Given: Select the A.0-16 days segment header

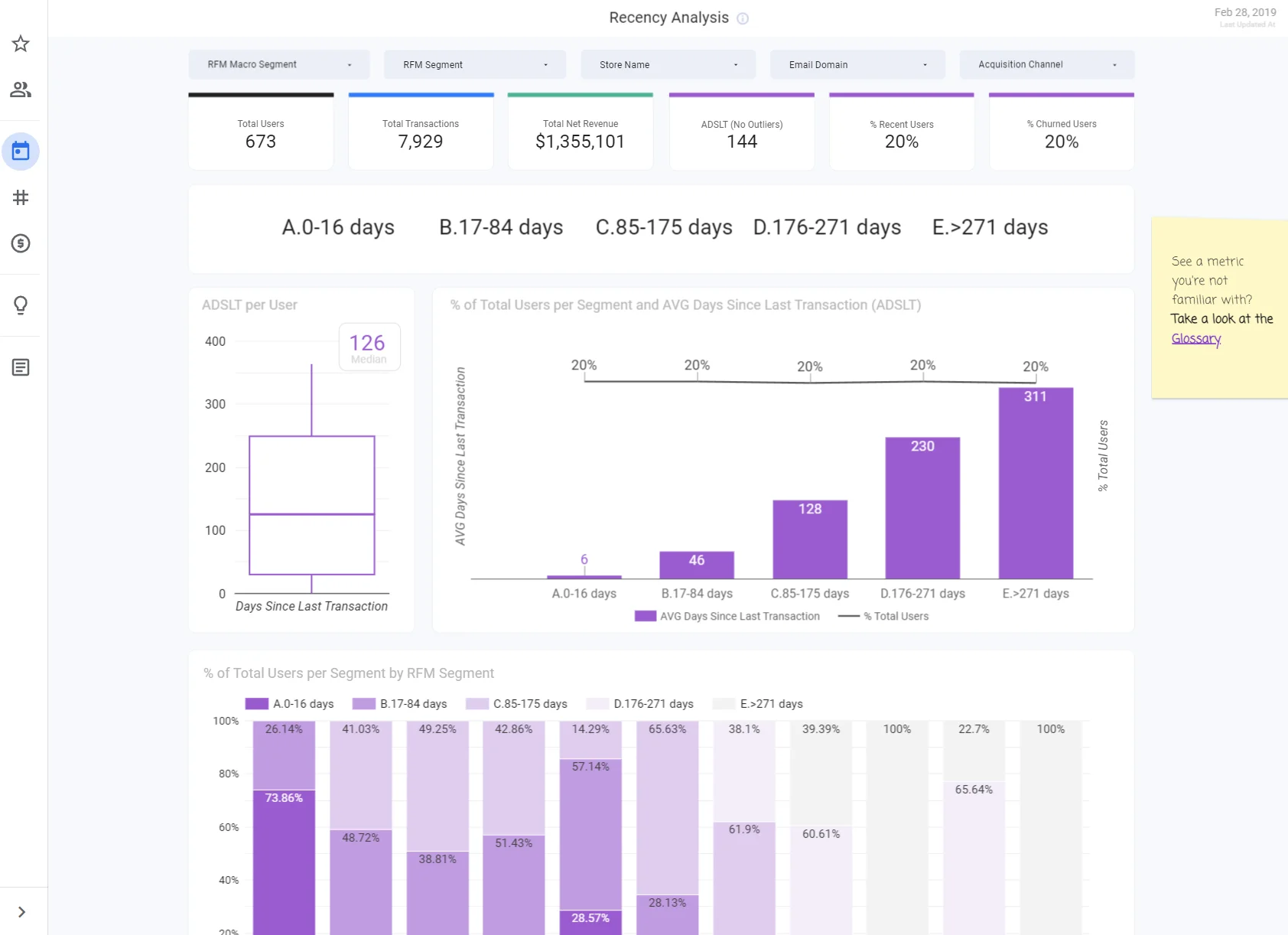Looking at the screenshot, I should coord(338,227).
